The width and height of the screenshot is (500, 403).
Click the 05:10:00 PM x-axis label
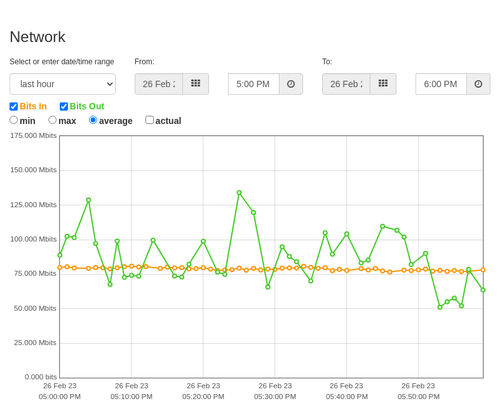click(x=131, y=397)
